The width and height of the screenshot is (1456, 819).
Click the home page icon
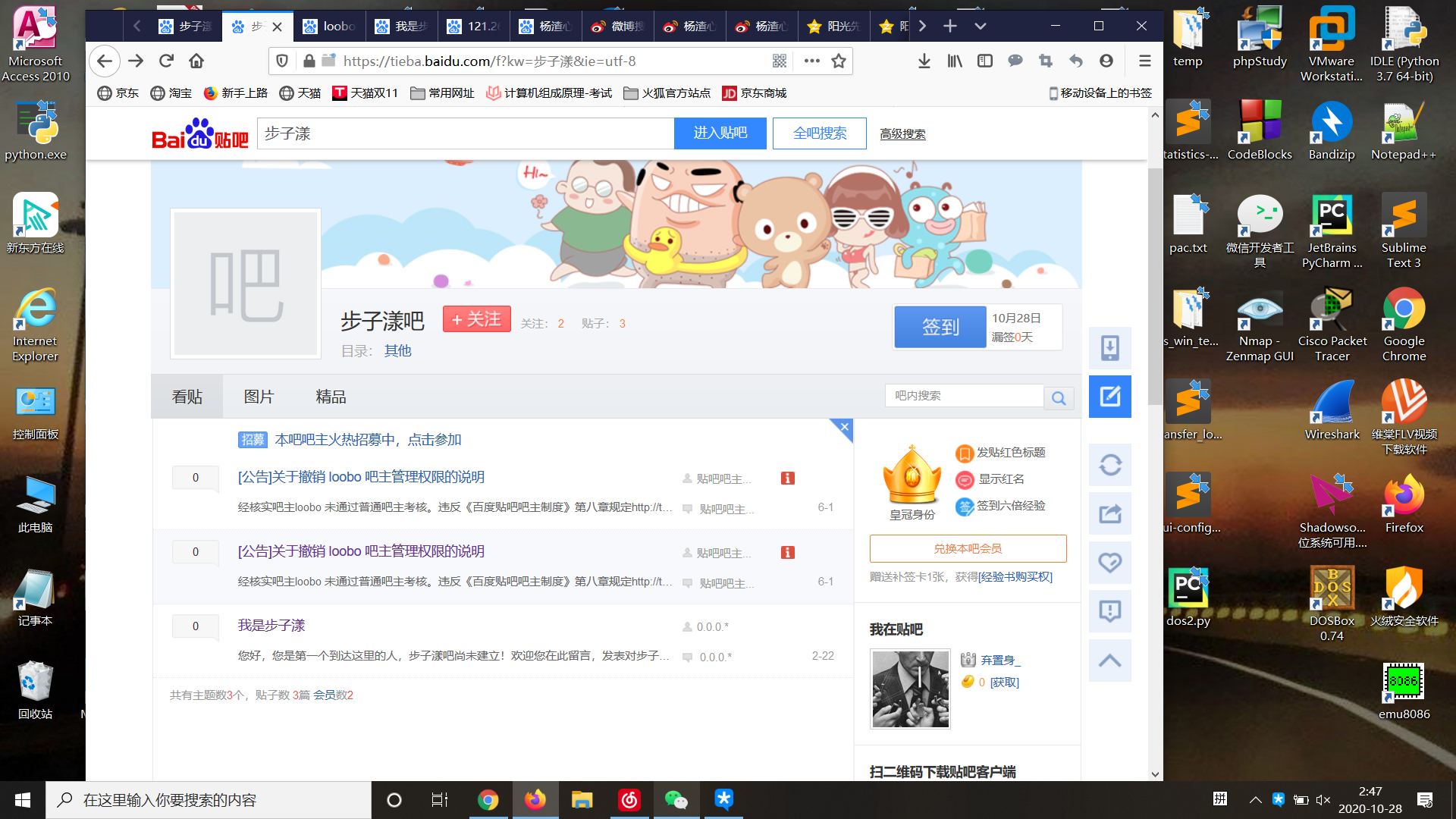196,61
